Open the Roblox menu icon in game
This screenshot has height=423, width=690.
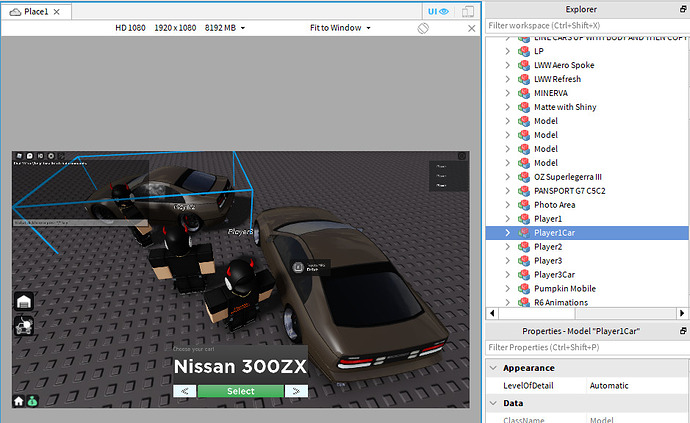point(19,156)
